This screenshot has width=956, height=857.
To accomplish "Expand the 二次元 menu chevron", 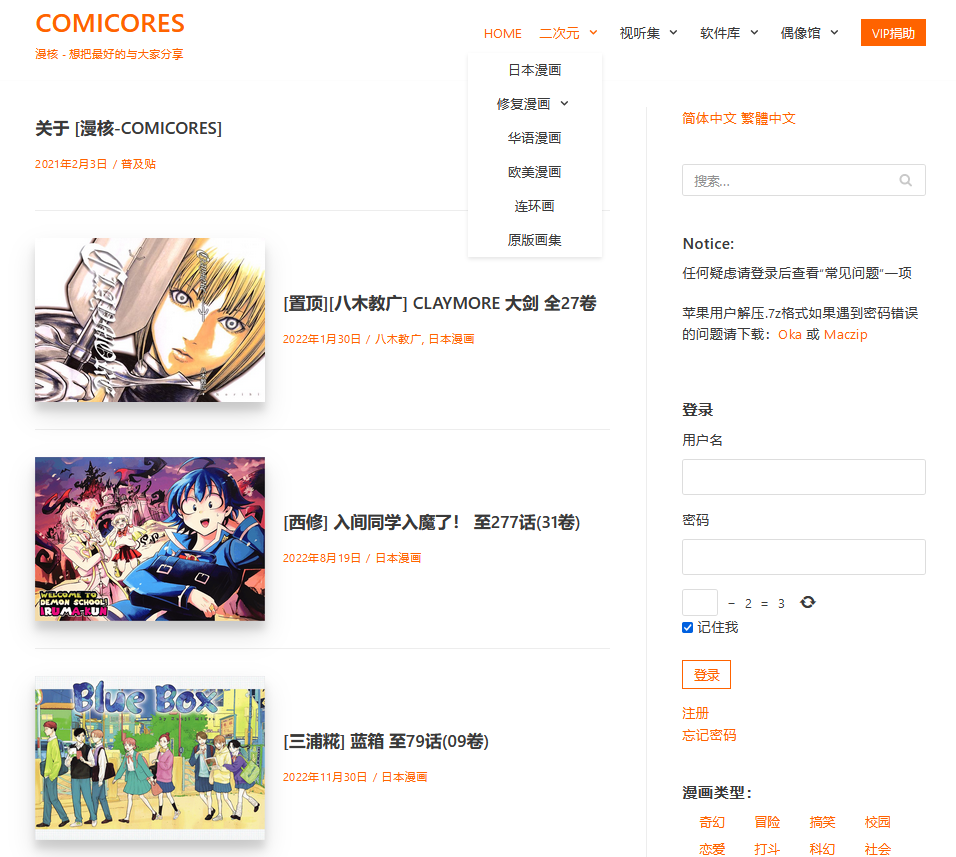I will point(593,32).
